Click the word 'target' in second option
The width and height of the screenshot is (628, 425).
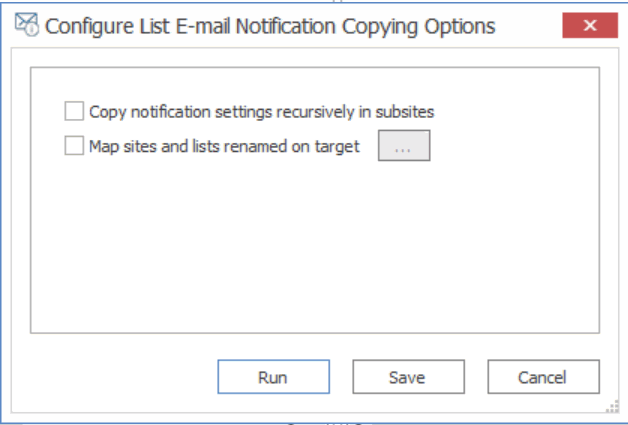[337, 147]
